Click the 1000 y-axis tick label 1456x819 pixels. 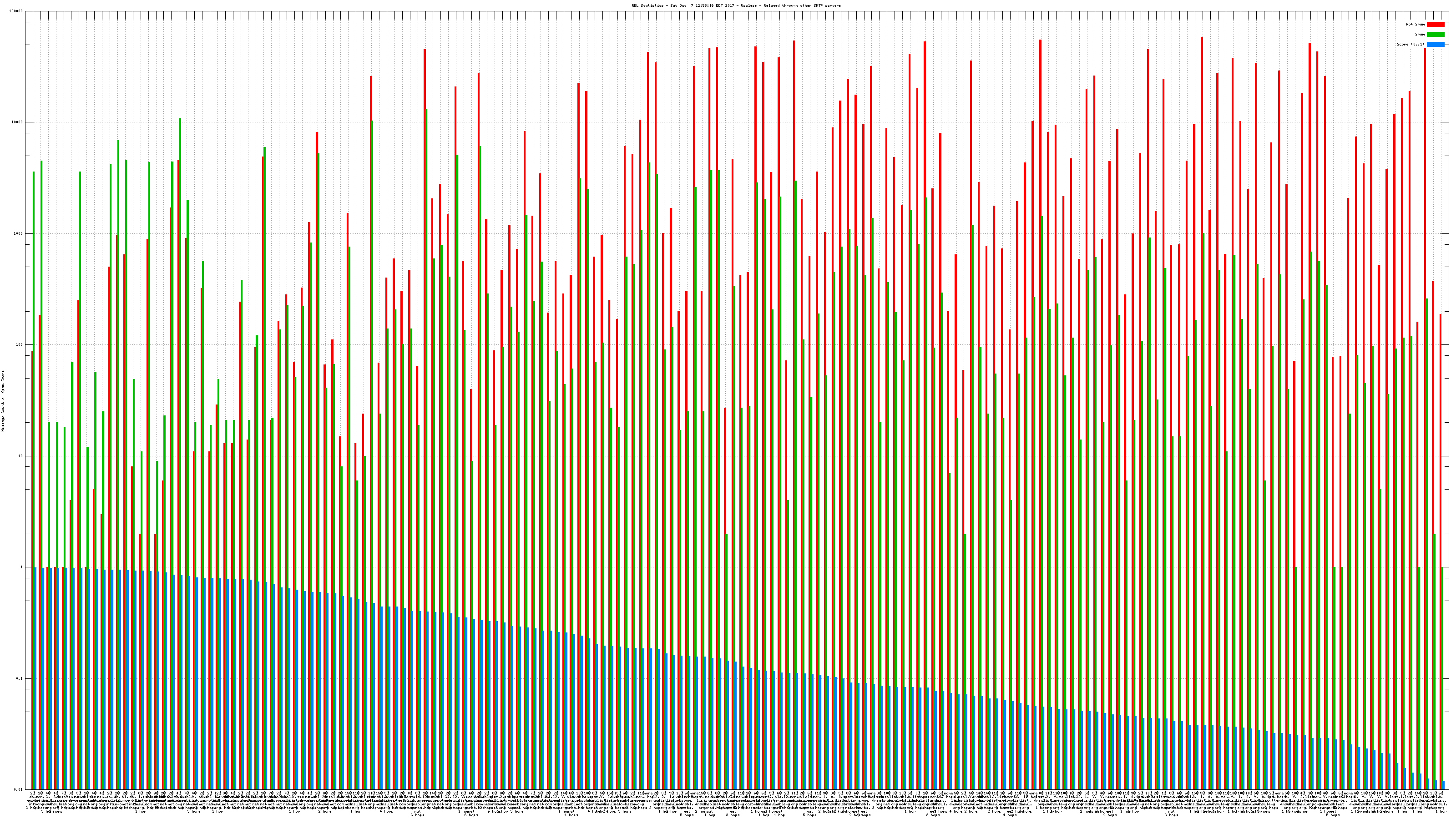pyautogui.click(x=19, y=233)
